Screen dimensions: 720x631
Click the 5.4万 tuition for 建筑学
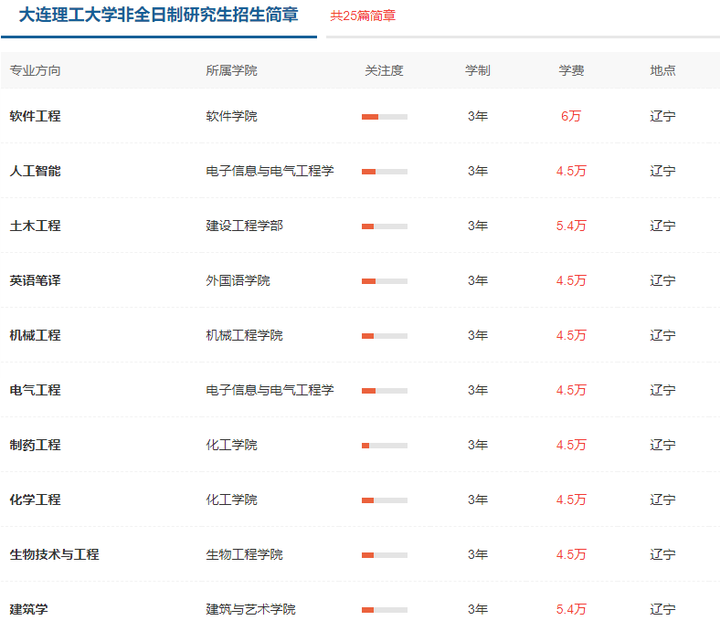[x=571, y=609]
